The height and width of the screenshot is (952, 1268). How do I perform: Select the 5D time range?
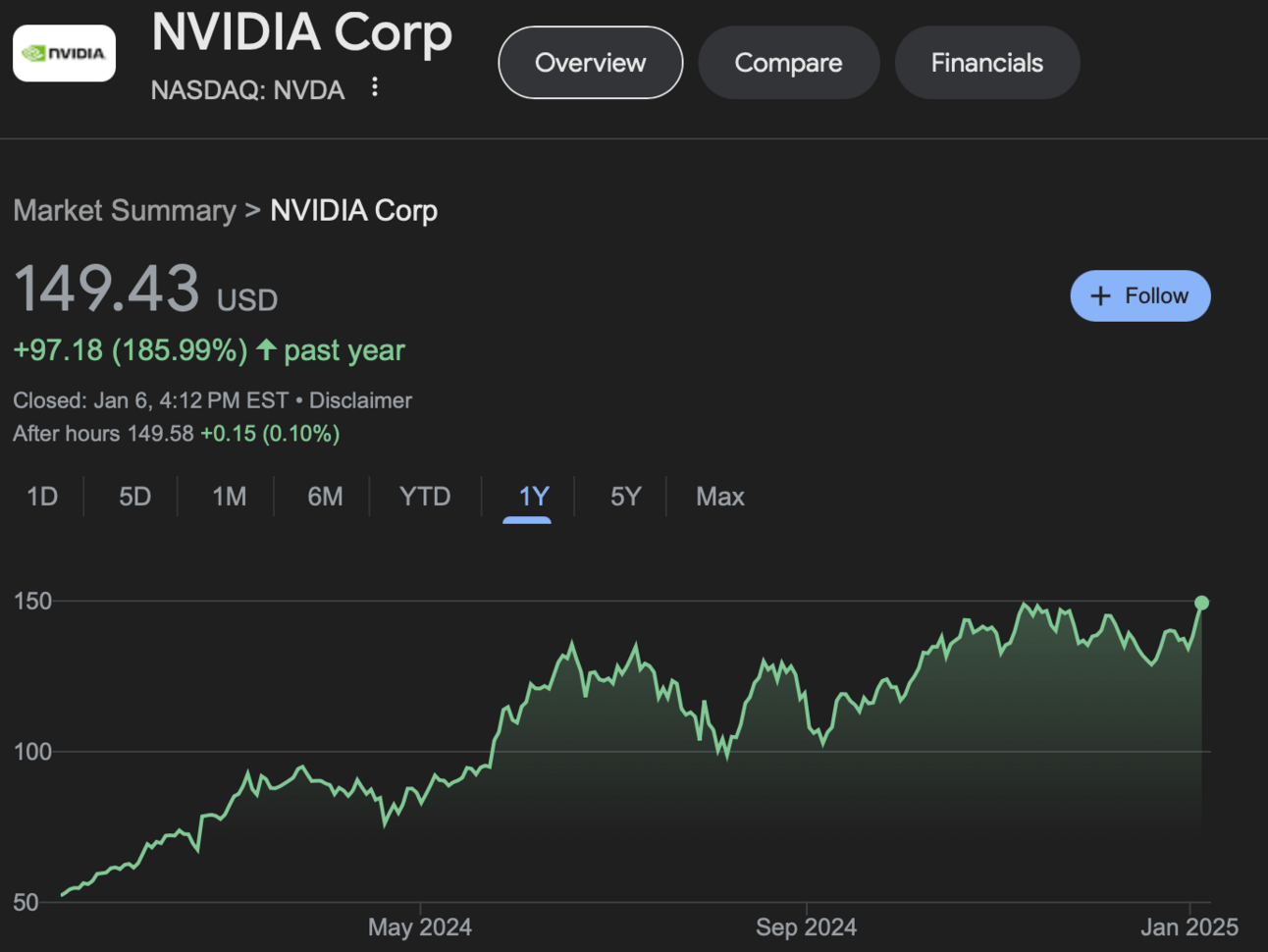pyautogui.click(x=134, y=497)
